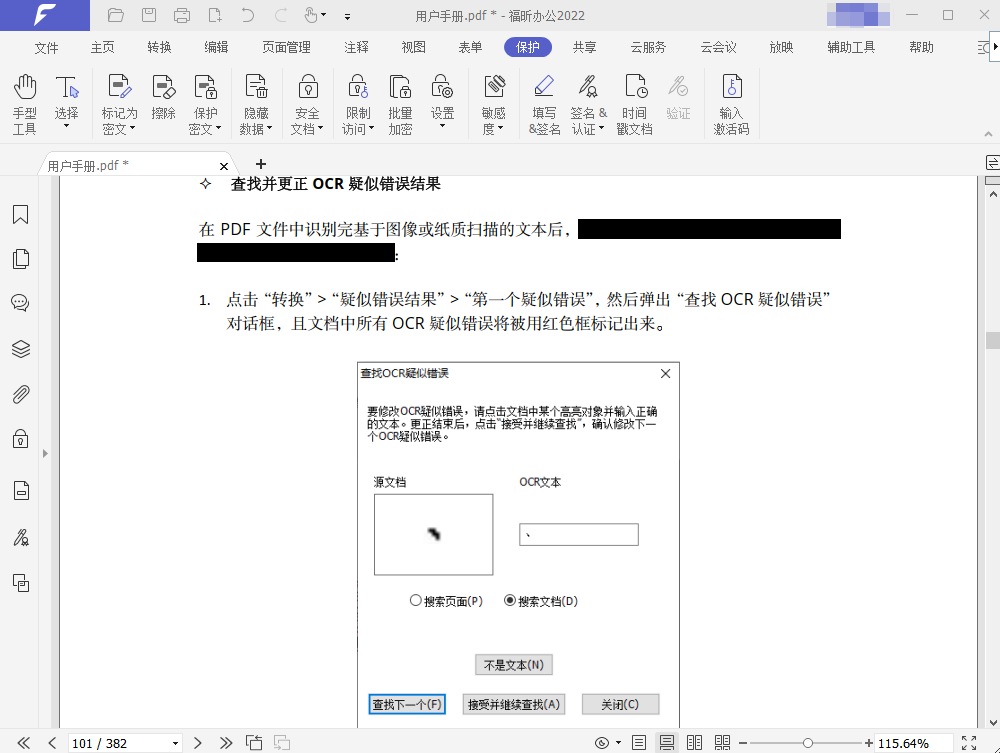Viewport: 1000px width, 753px height.
Task: Click the zoom slider in the status bar
Action: (x=807, y=743)
